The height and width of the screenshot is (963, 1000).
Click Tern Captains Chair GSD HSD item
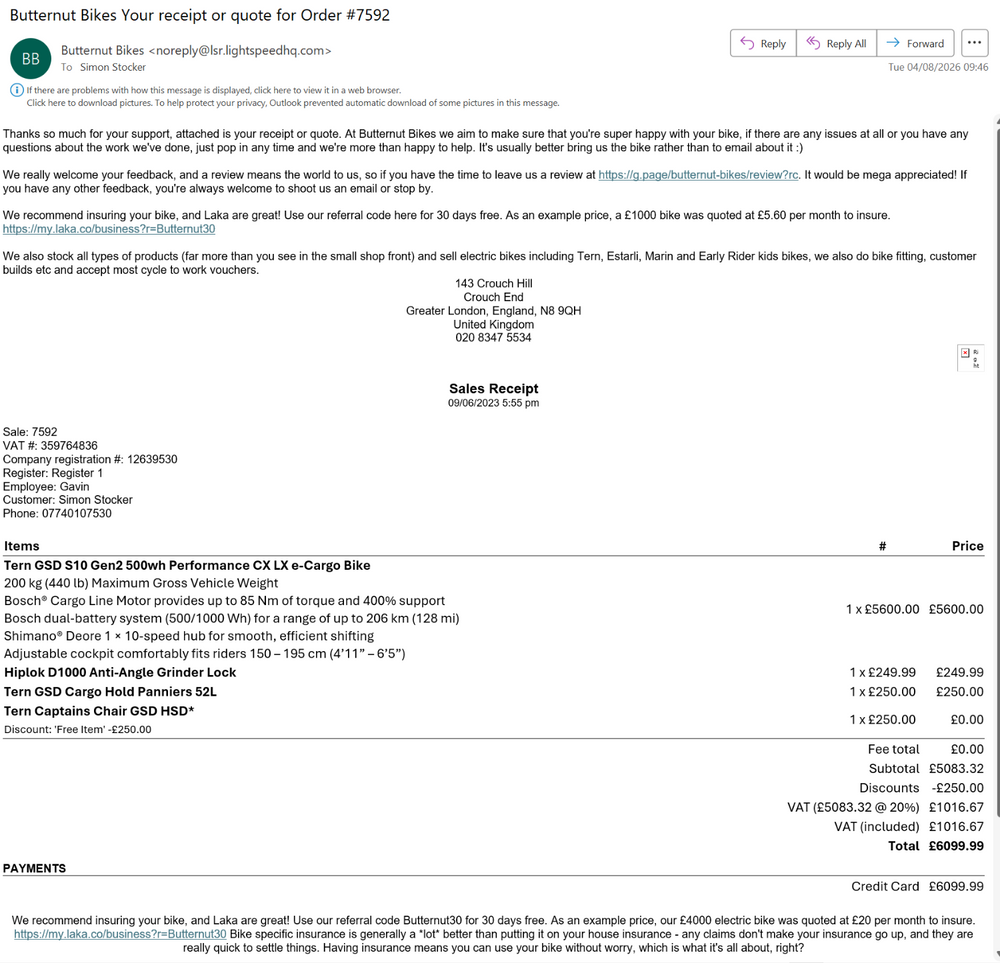[x=99, y=711]
